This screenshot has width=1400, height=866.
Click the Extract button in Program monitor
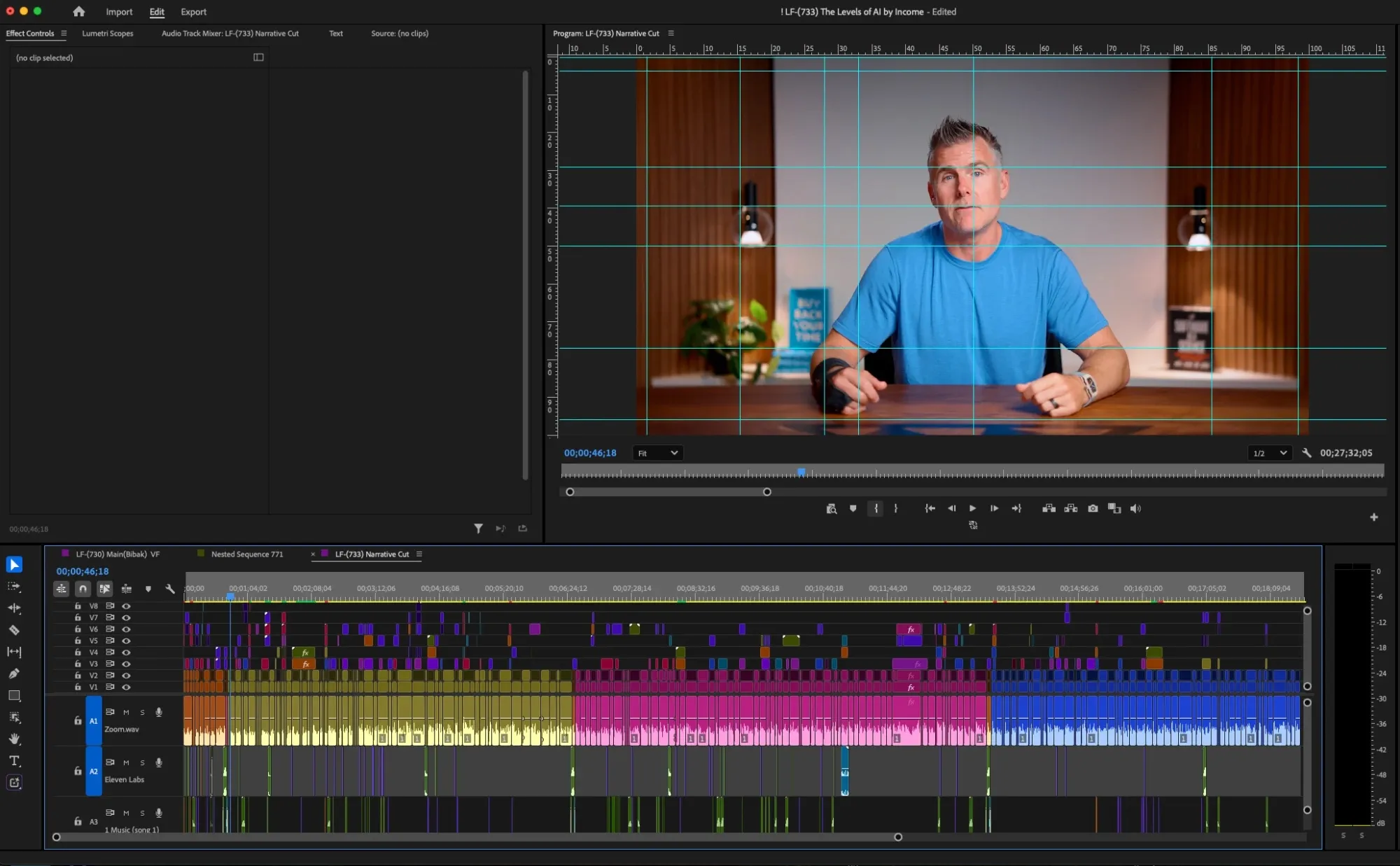[x=1071, y=509]
